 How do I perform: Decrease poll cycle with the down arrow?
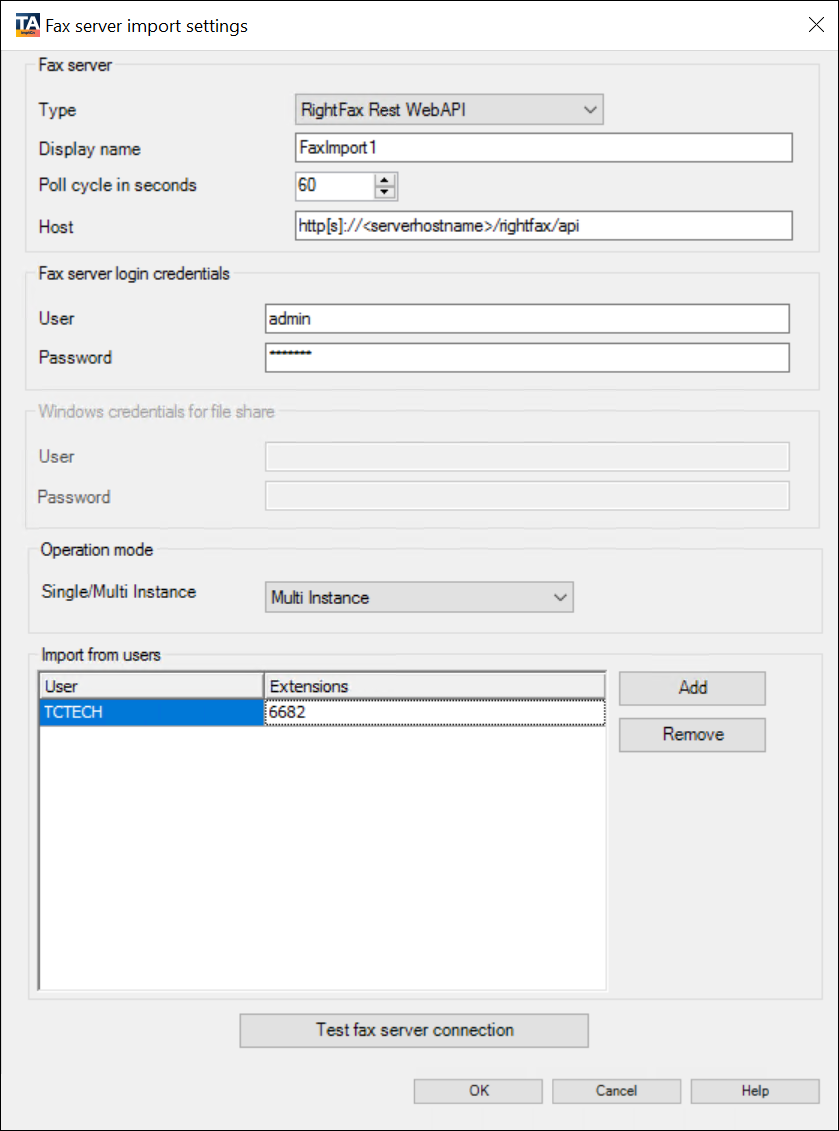385,192
